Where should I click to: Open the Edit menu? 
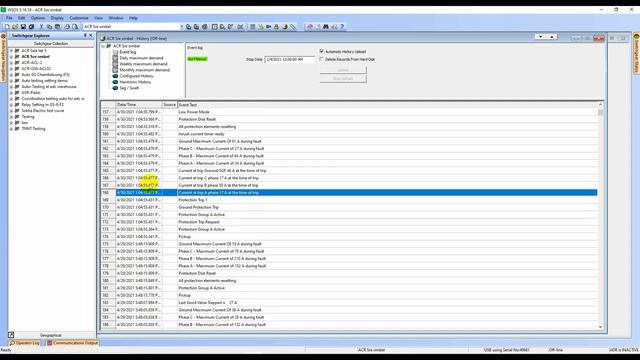click(22, 18)
